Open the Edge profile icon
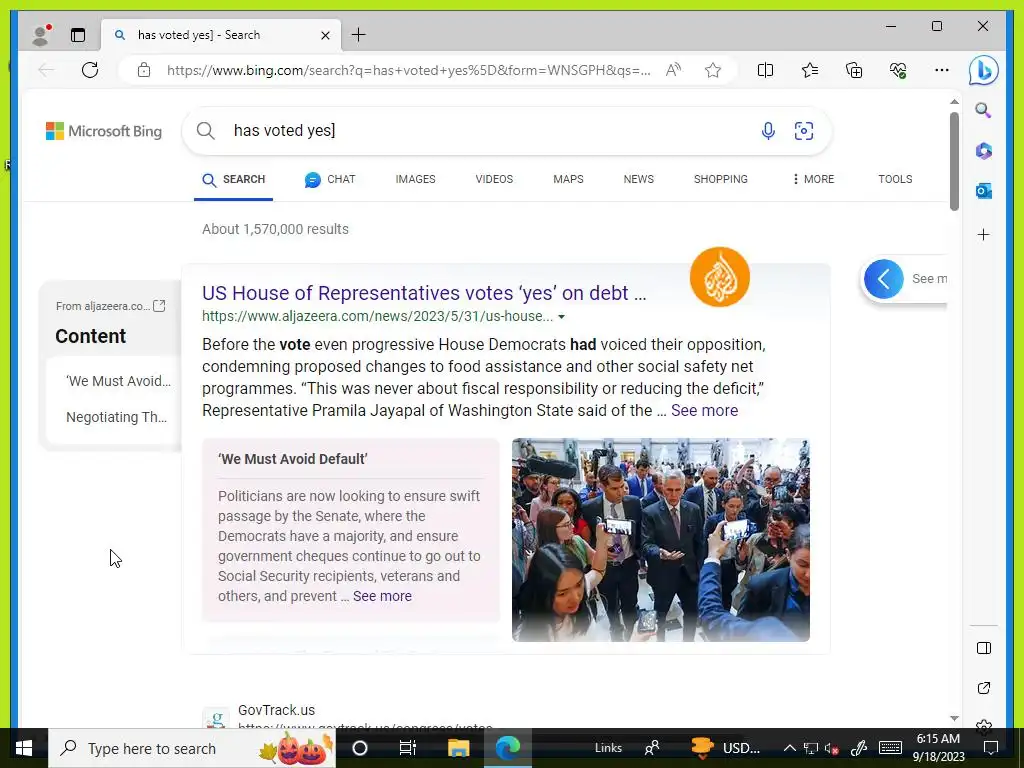 [x=41, y=35]
